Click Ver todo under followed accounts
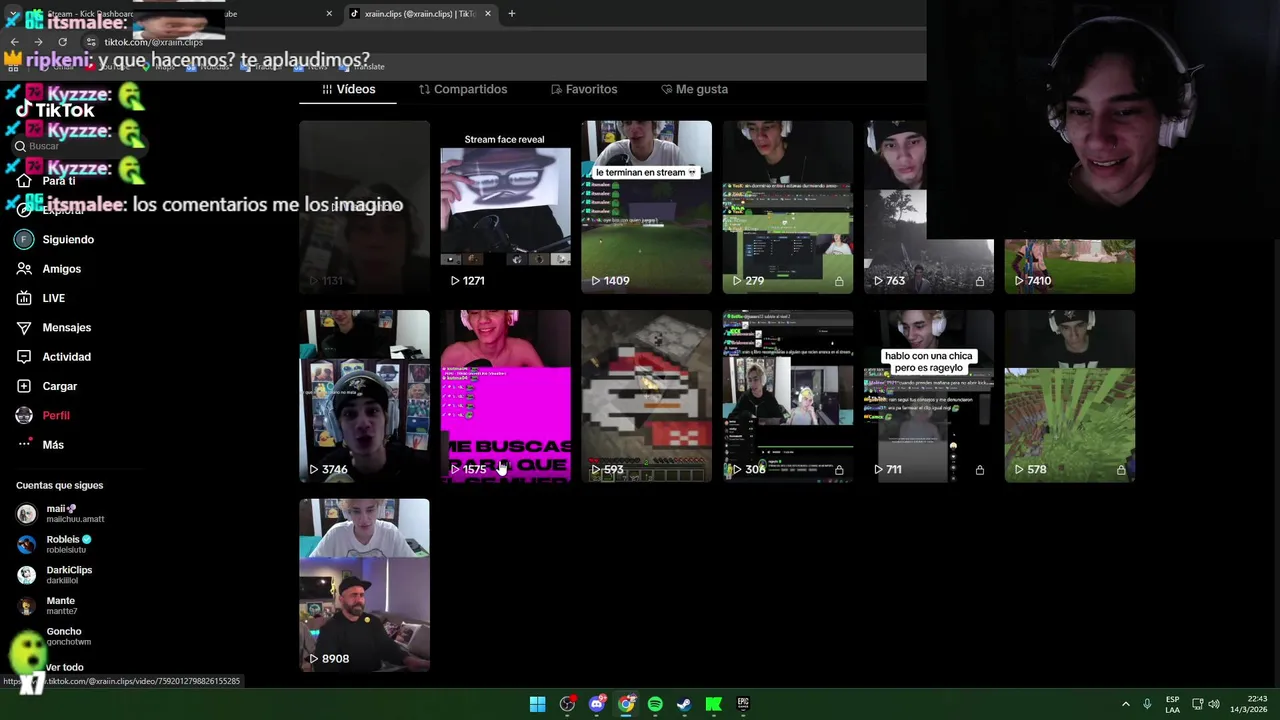The height and width of the screenshot is (720, 1280). [64, 667]
